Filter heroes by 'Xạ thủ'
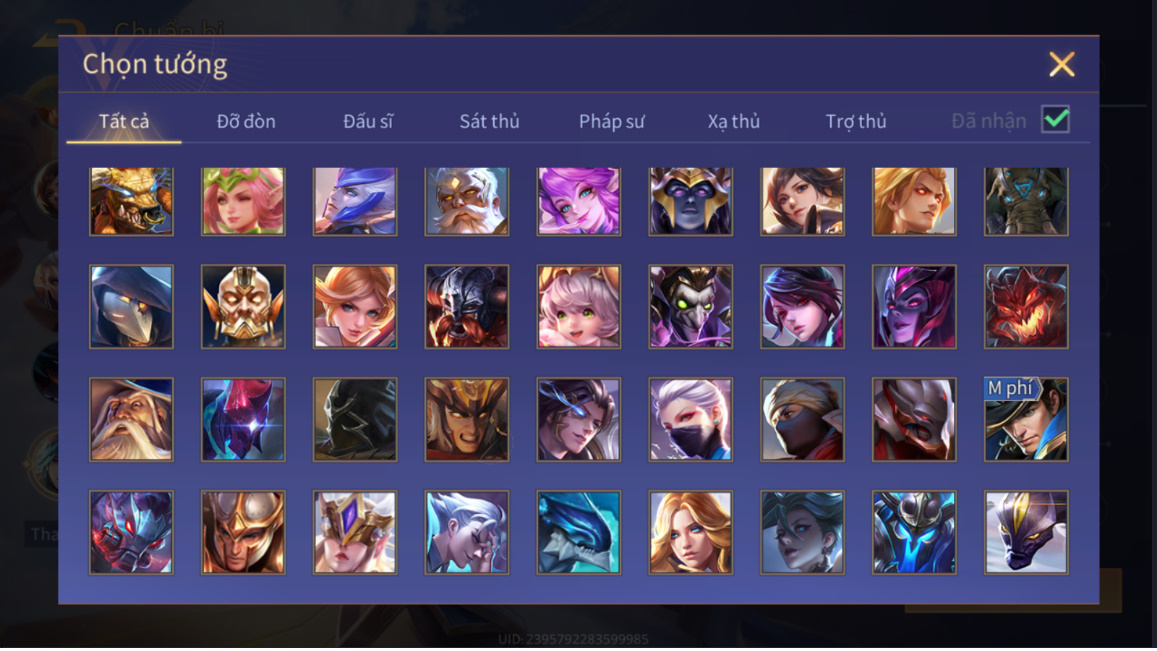 click(733, 121)
